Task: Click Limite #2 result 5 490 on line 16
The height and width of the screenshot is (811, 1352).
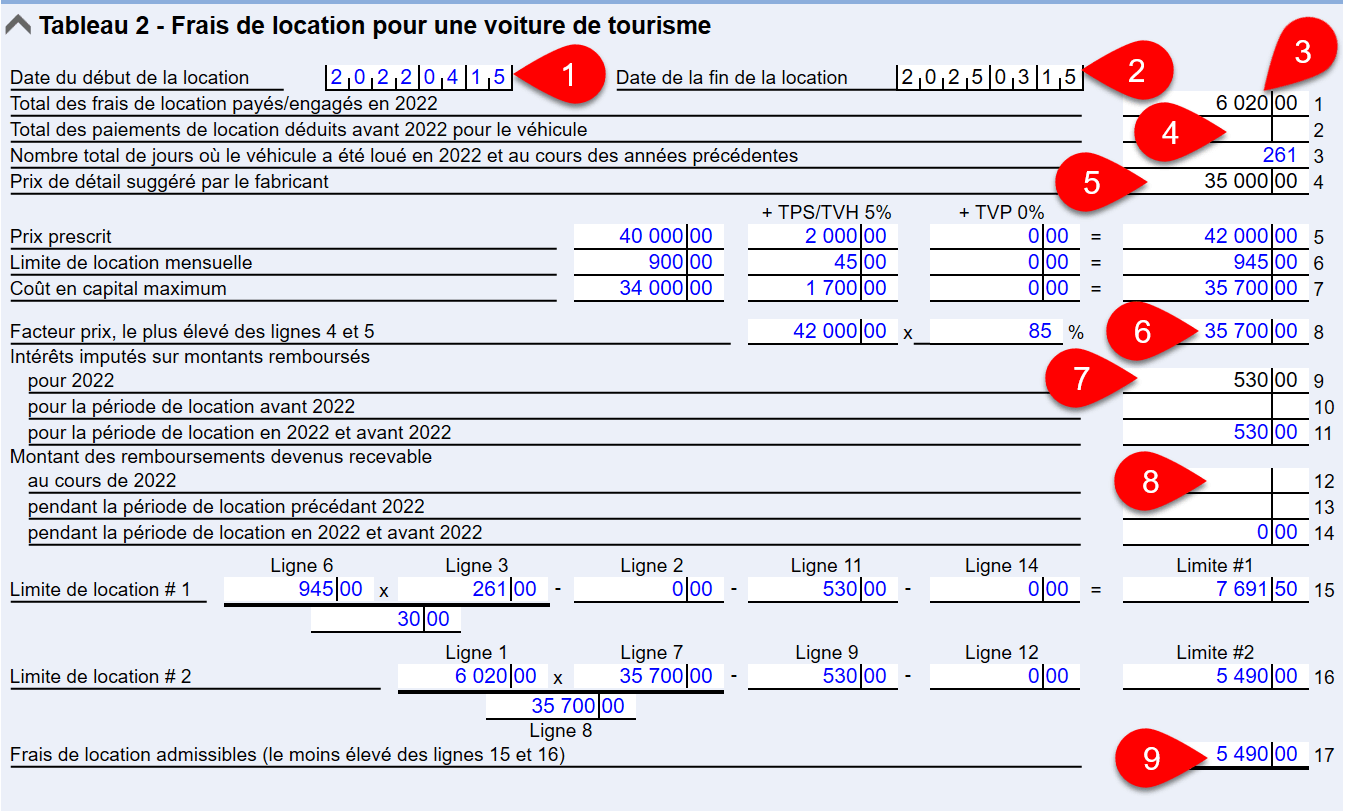Action: click(x=1215, y=677)
